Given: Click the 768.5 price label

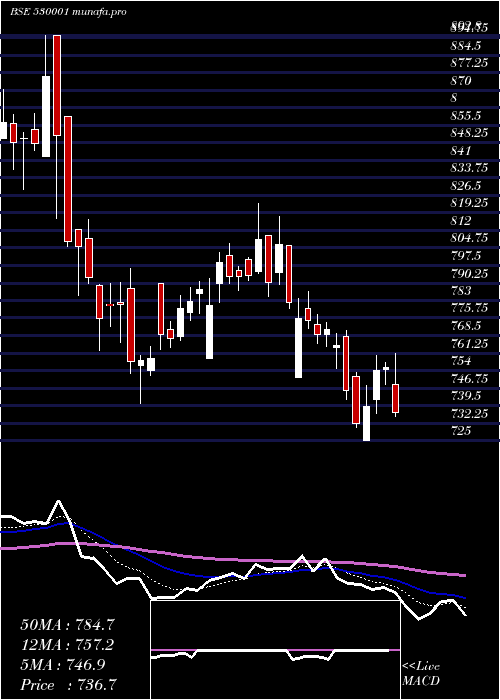Looking at the screenshot, I should pos(466,325).
